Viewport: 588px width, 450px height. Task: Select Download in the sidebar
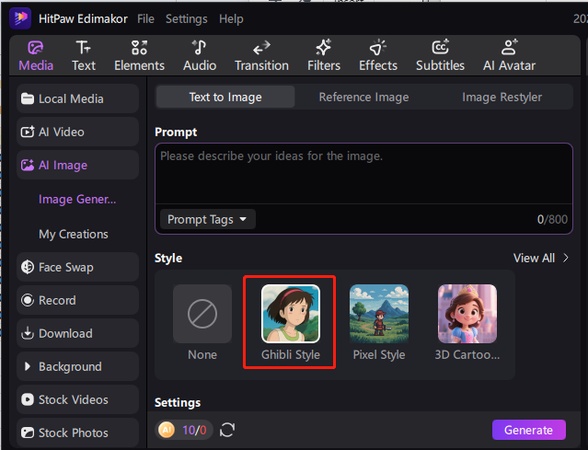click(78, 333)
